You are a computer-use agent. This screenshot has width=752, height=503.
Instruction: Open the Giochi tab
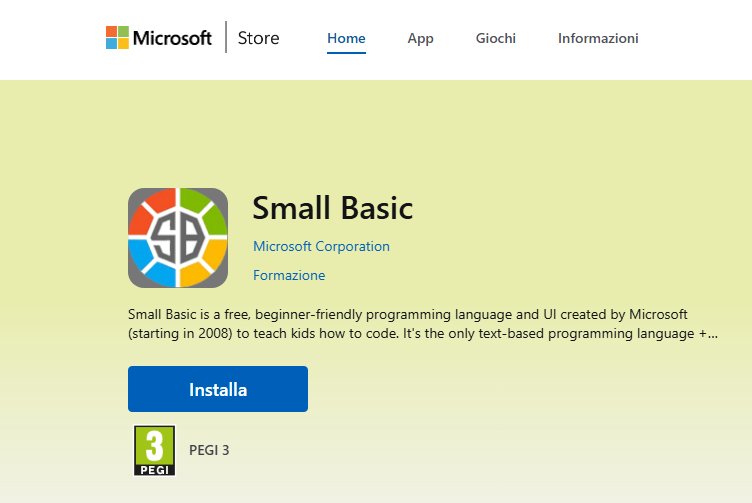click(495, 38)
